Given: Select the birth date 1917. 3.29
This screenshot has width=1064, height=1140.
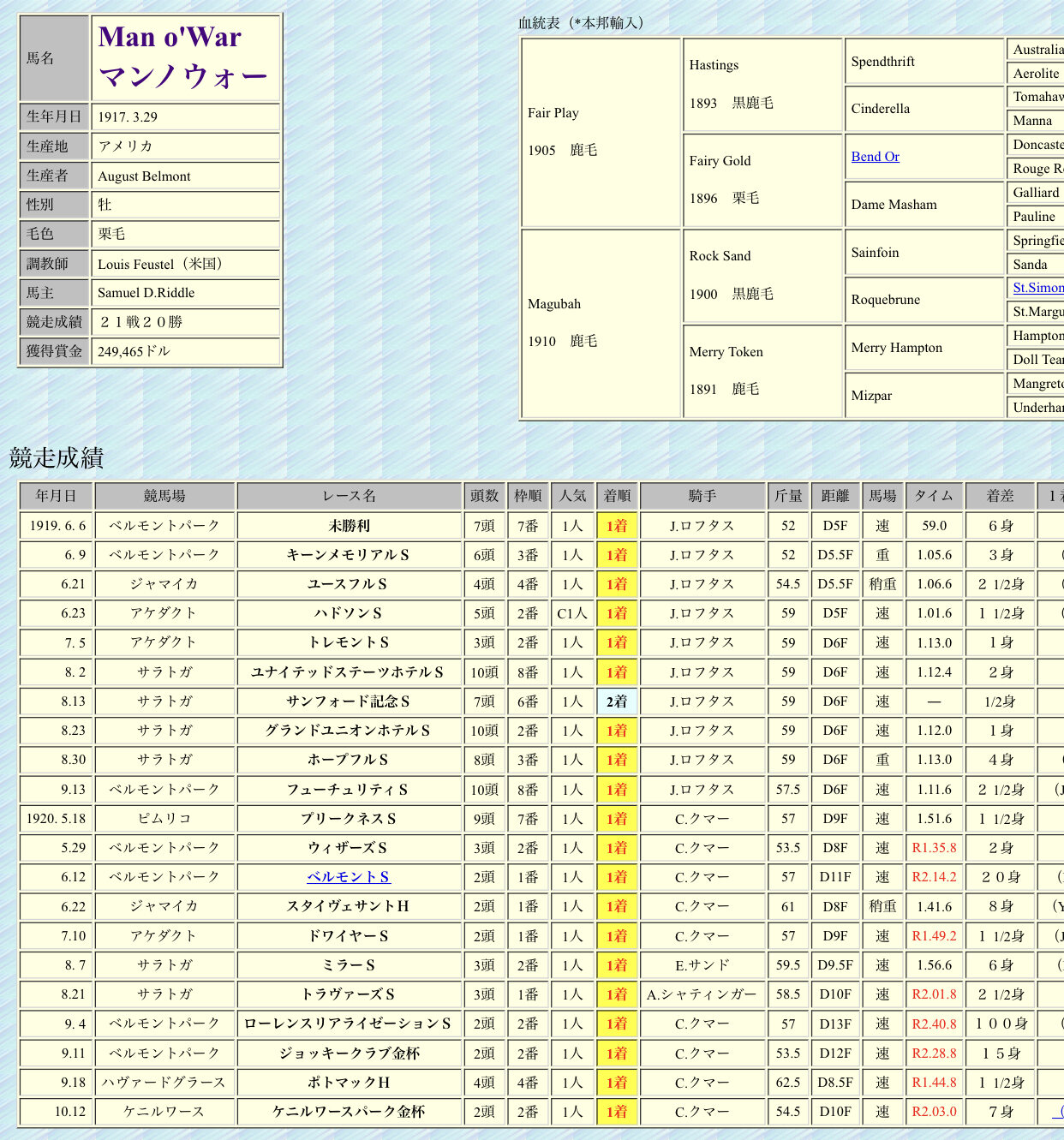Looking at the screenshot, I should coord(128,117).
